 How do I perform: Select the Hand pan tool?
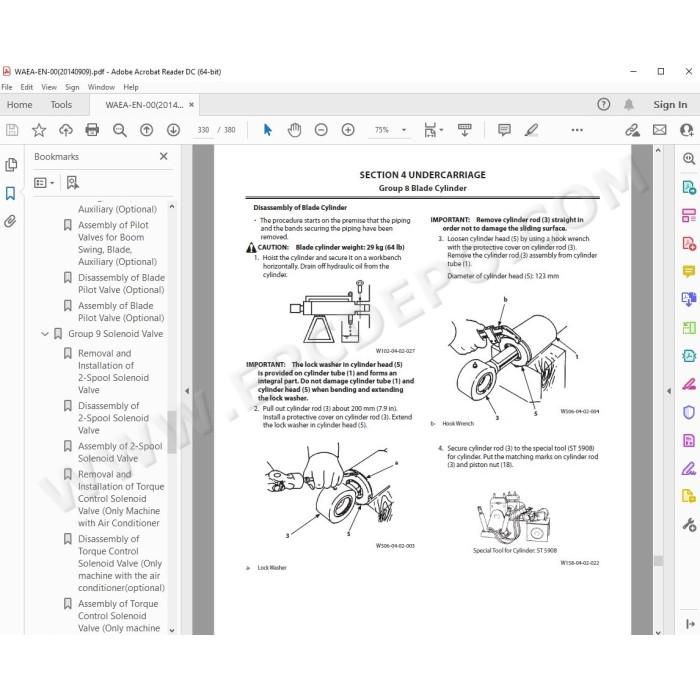tap(294, 130)
